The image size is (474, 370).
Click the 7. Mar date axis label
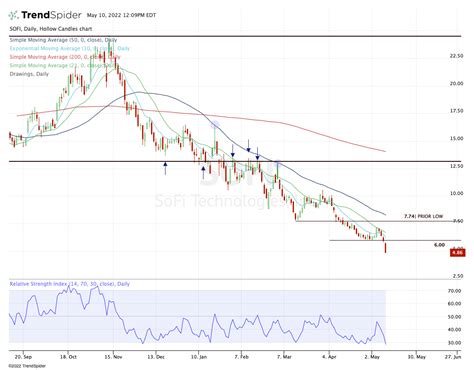[x=284, y=357]
